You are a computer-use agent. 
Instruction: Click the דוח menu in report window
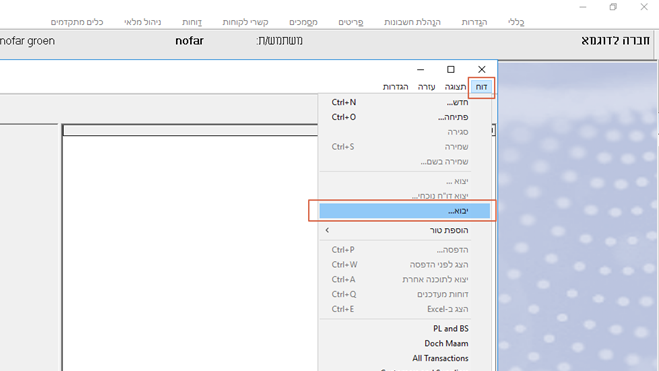pos(481,87)
